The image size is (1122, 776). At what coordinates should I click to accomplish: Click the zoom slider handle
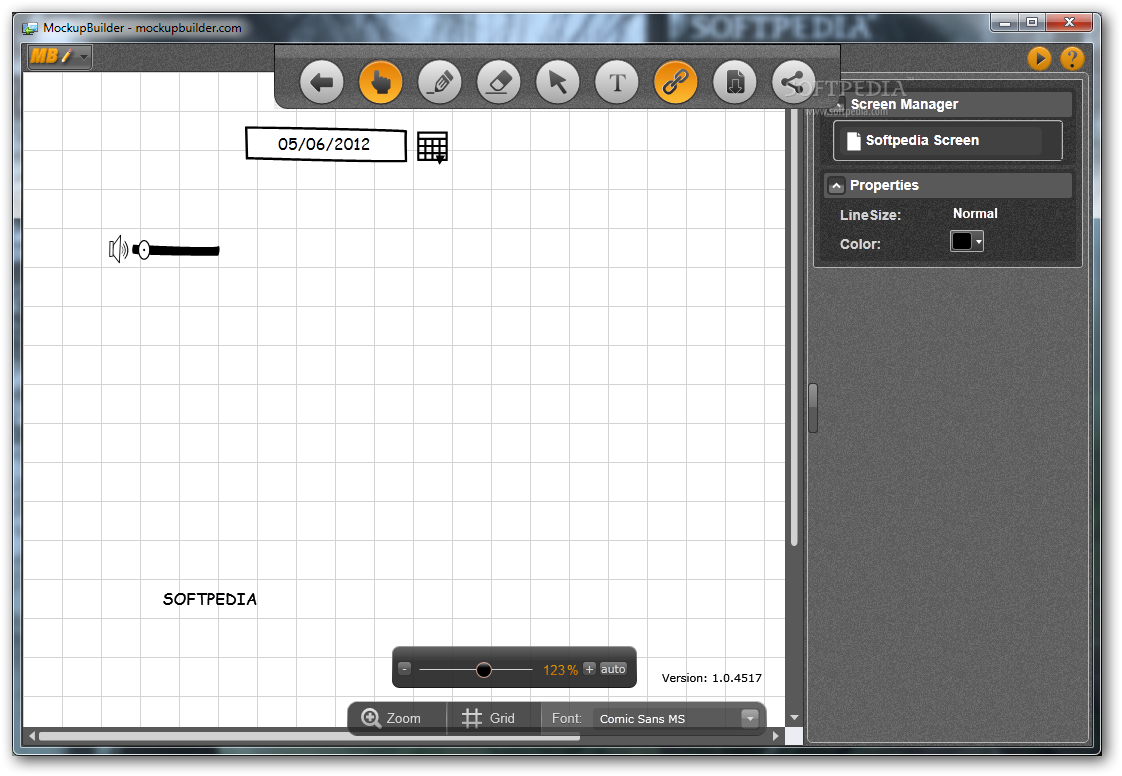coord(484,670)
